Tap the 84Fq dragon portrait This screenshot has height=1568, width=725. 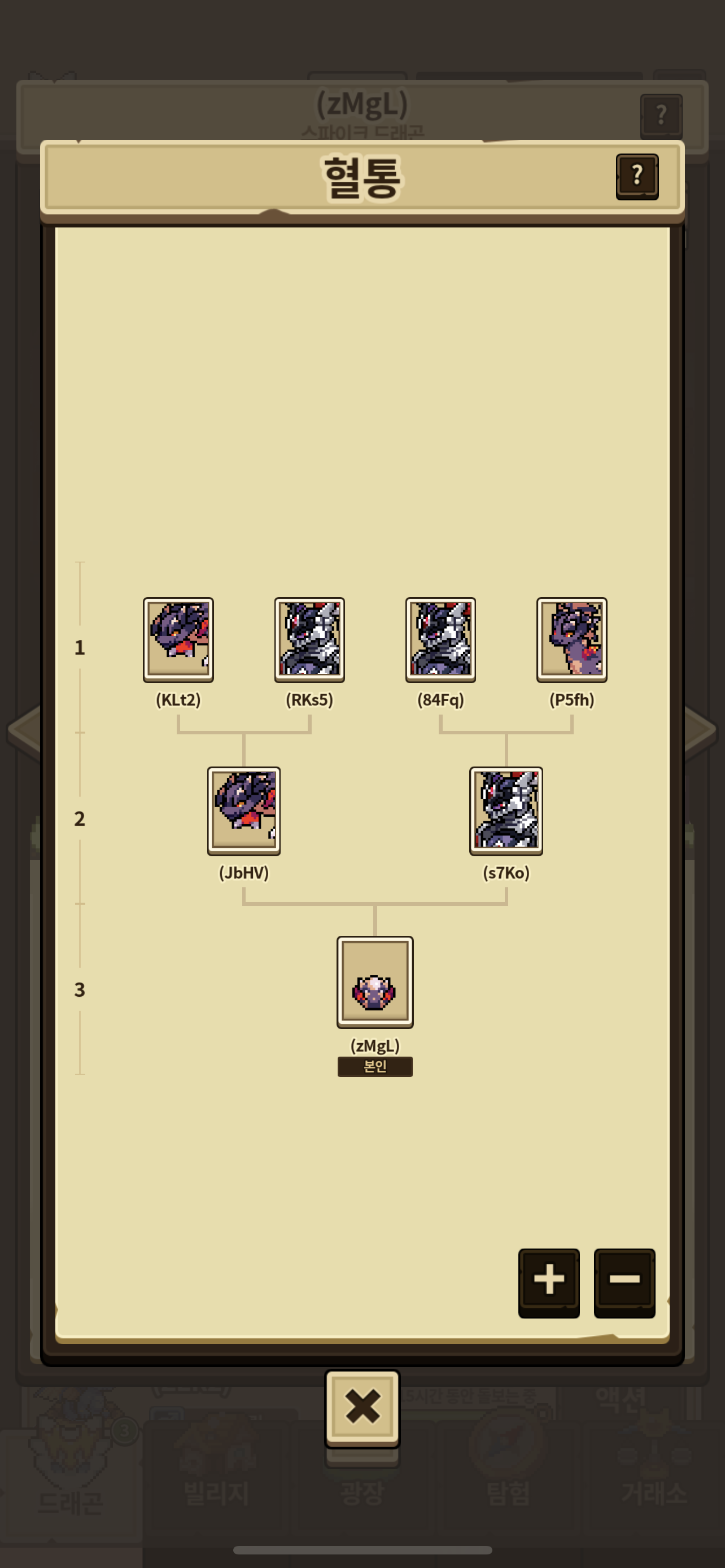[441, 639]
